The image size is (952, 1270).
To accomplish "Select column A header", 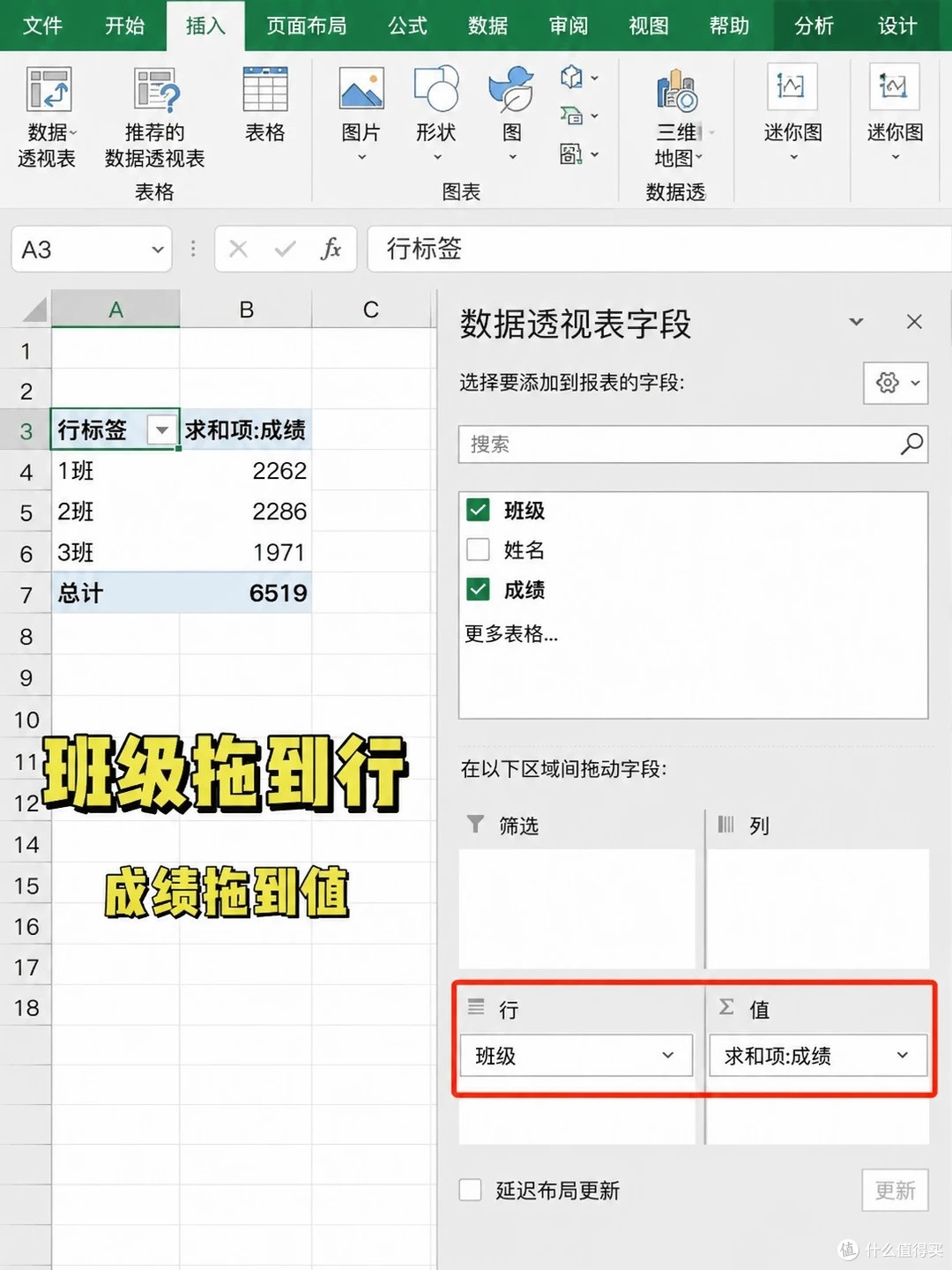I will pos(115,310).
